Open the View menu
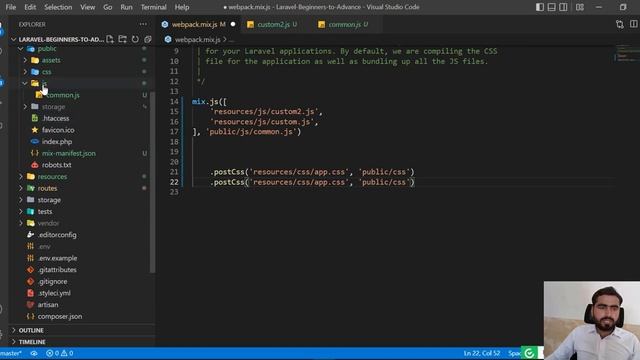The width and height of the screenshot is (640, 360). (x=87, y=7)
